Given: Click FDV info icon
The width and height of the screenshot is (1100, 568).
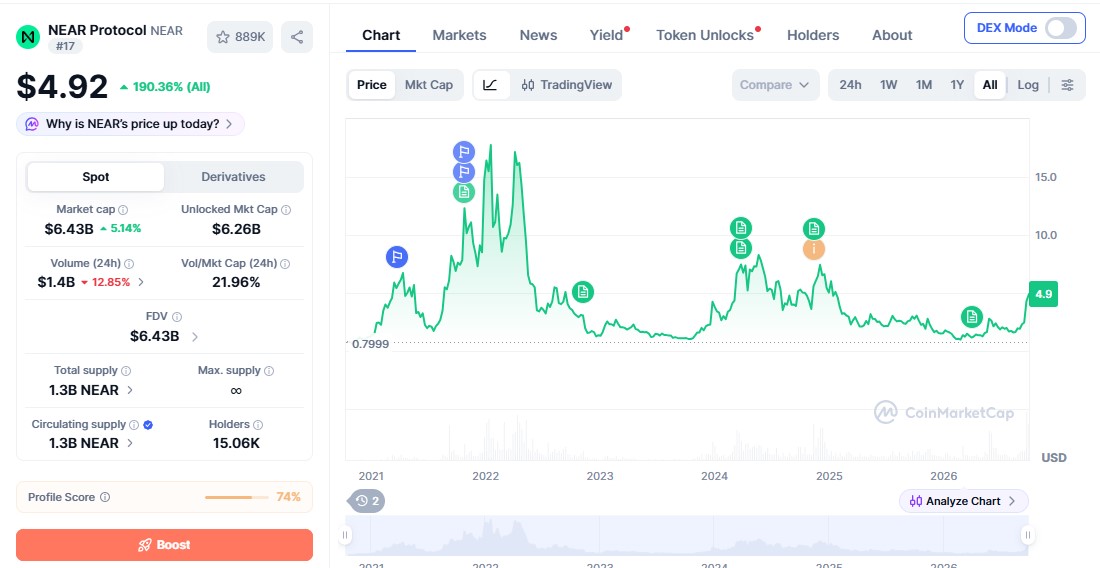Looking at the screenshot, I should [x=177, y=317].
